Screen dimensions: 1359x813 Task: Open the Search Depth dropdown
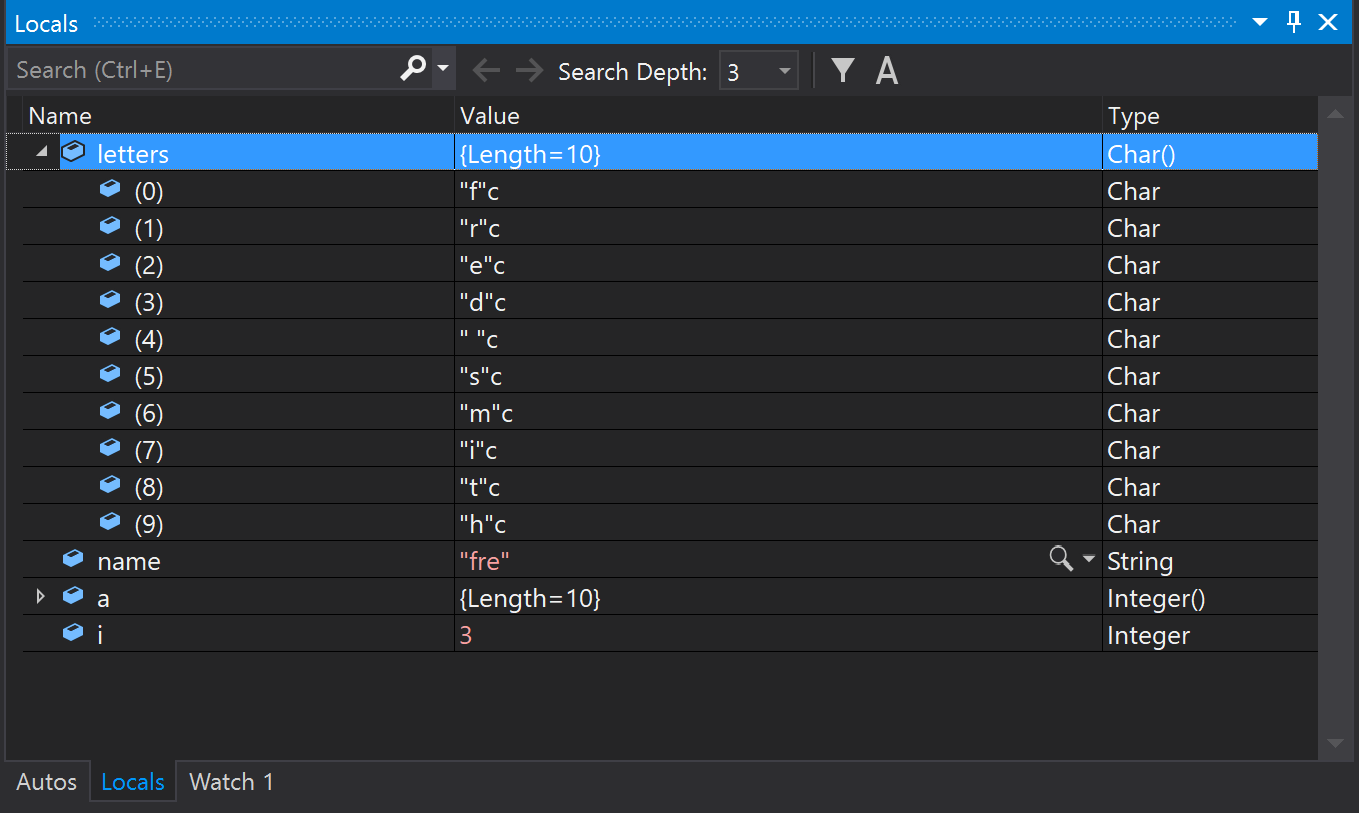tap(784, 70)
